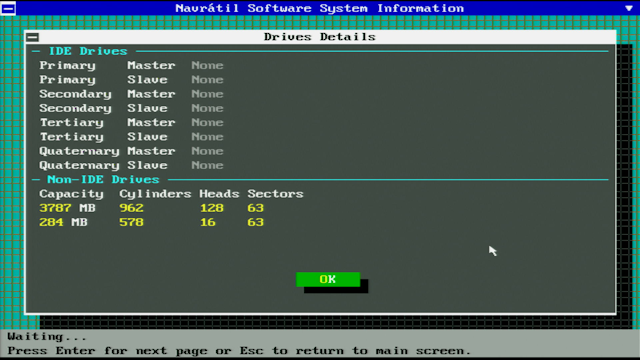The width and height of the screenshot is (640, 360).
Task: Click the 63 sectors value in the 3787 MB row
Action: [x=256, y=208]
